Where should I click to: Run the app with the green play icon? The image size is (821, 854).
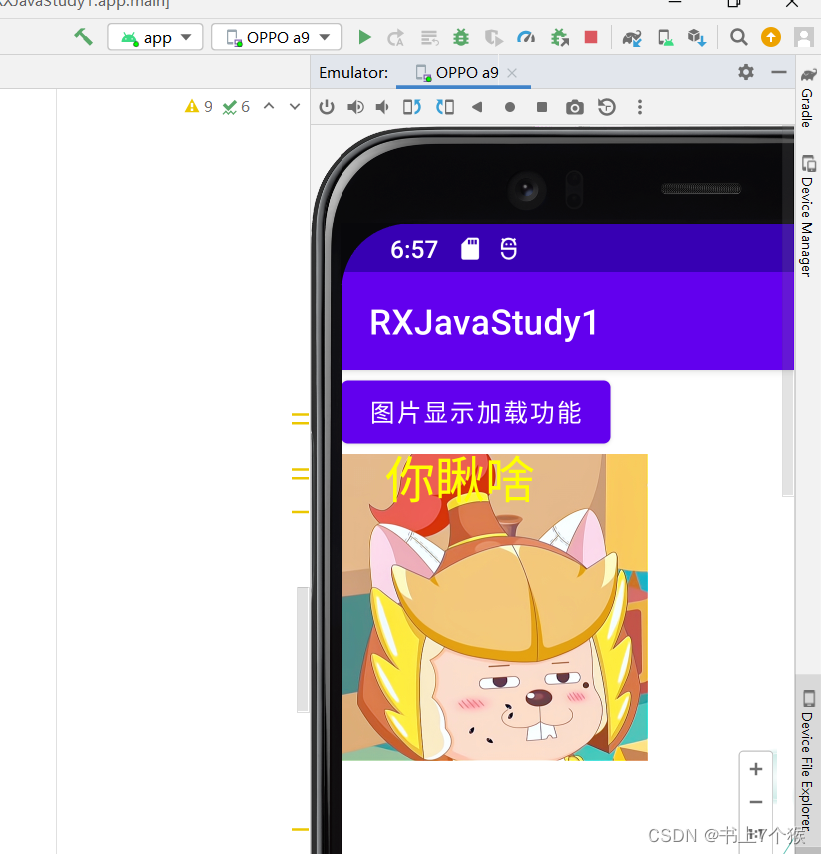(x=364, y=37)
